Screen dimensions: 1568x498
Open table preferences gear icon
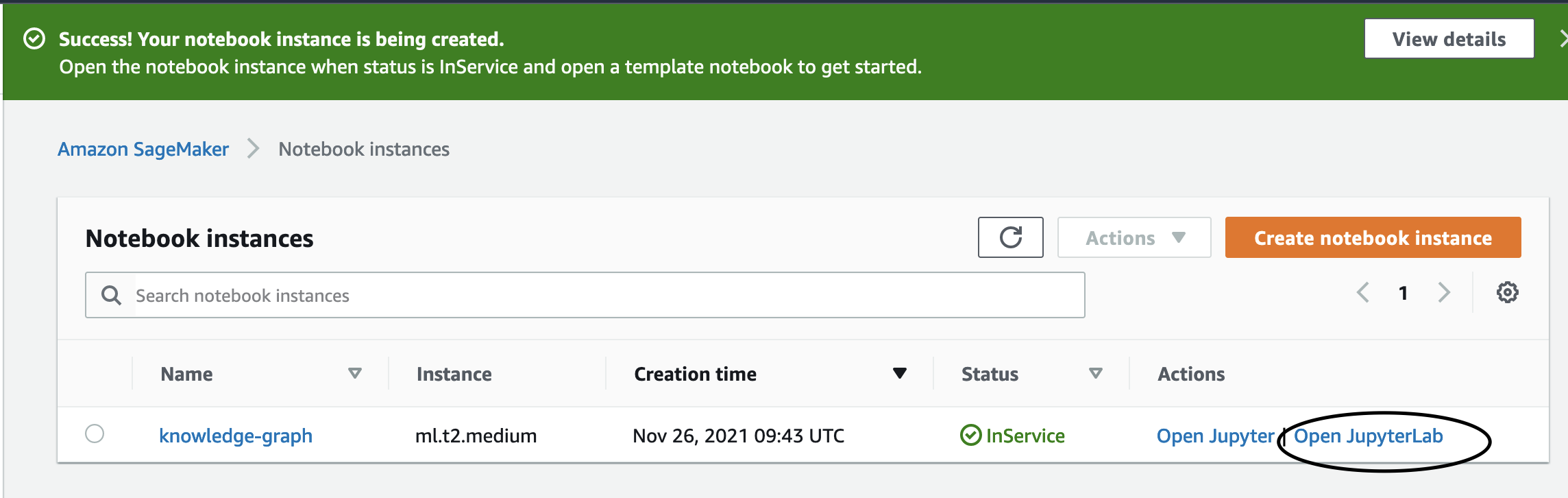pos(1507,293)
